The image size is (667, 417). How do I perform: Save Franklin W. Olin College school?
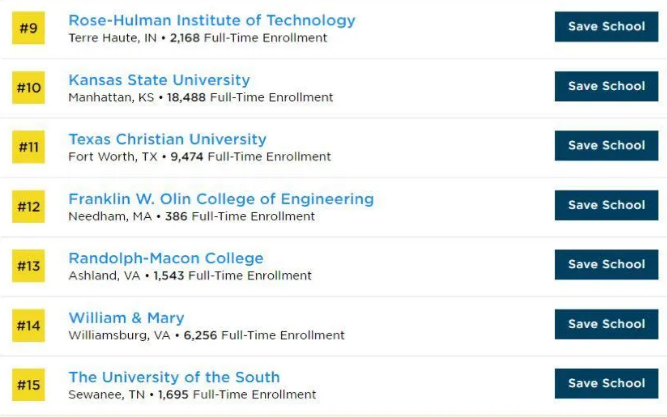[606, 205]
